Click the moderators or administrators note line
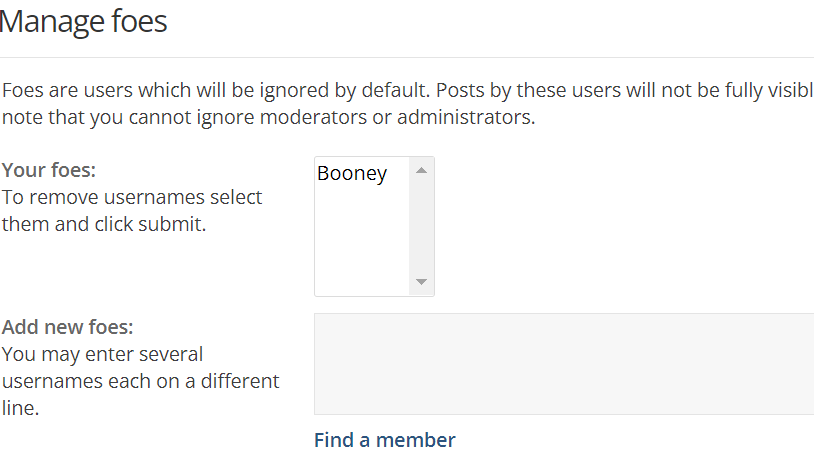Viewport: 814px width, 458px height. 270,117
